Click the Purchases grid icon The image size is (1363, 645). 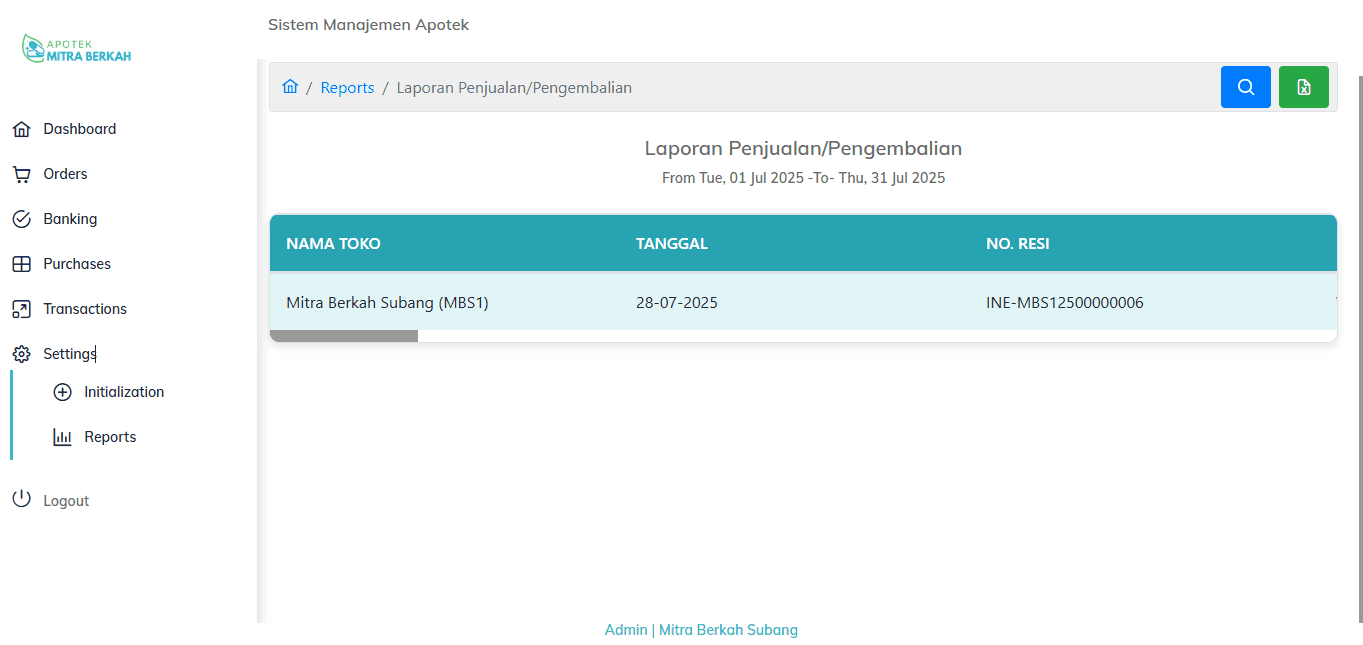(x=21, y=264)
